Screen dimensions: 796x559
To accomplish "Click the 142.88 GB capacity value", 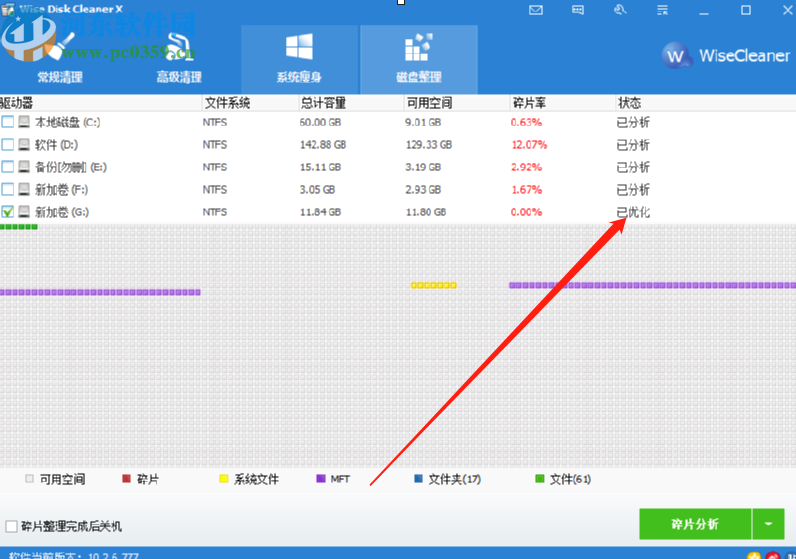I will pyautogui.click(x=323, y=145).
